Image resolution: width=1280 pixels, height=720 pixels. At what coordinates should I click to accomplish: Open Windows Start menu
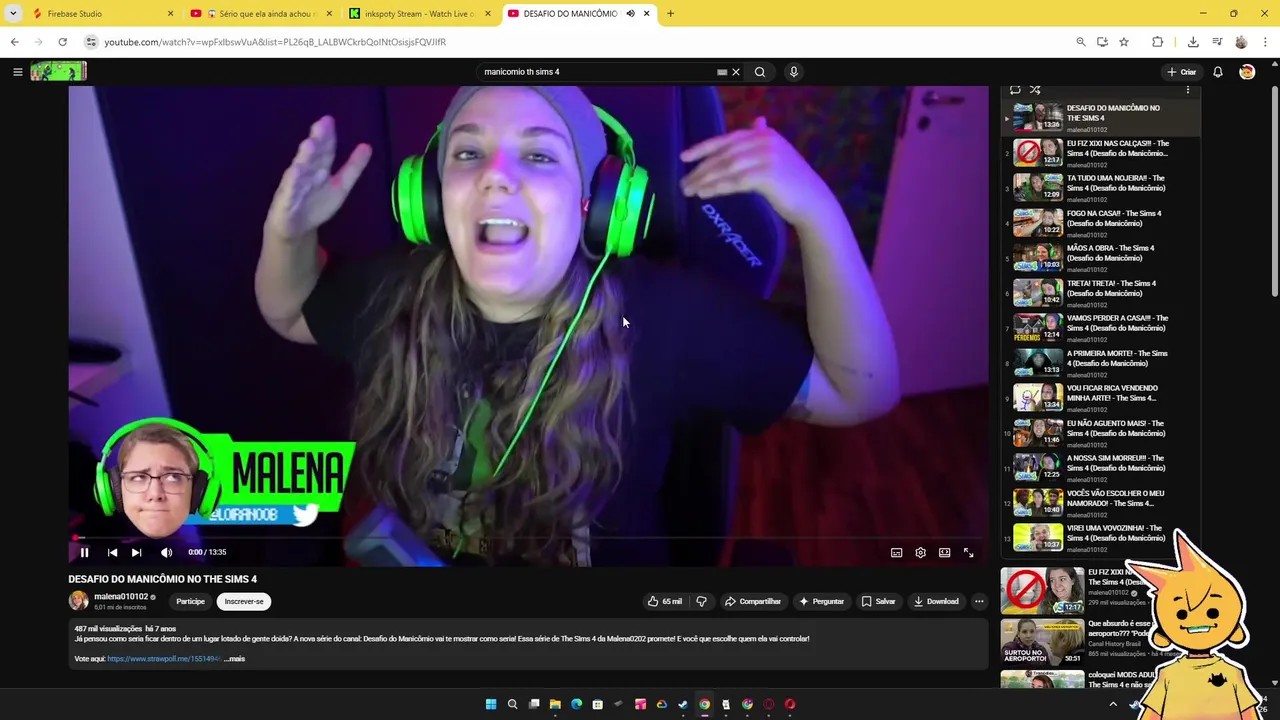(491, 704)
